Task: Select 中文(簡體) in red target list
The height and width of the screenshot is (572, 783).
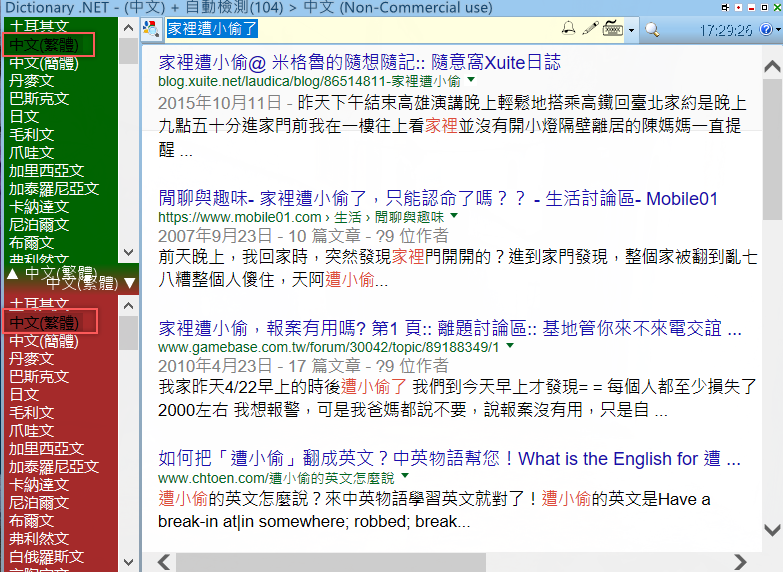Action: click(x=44, y=341)
